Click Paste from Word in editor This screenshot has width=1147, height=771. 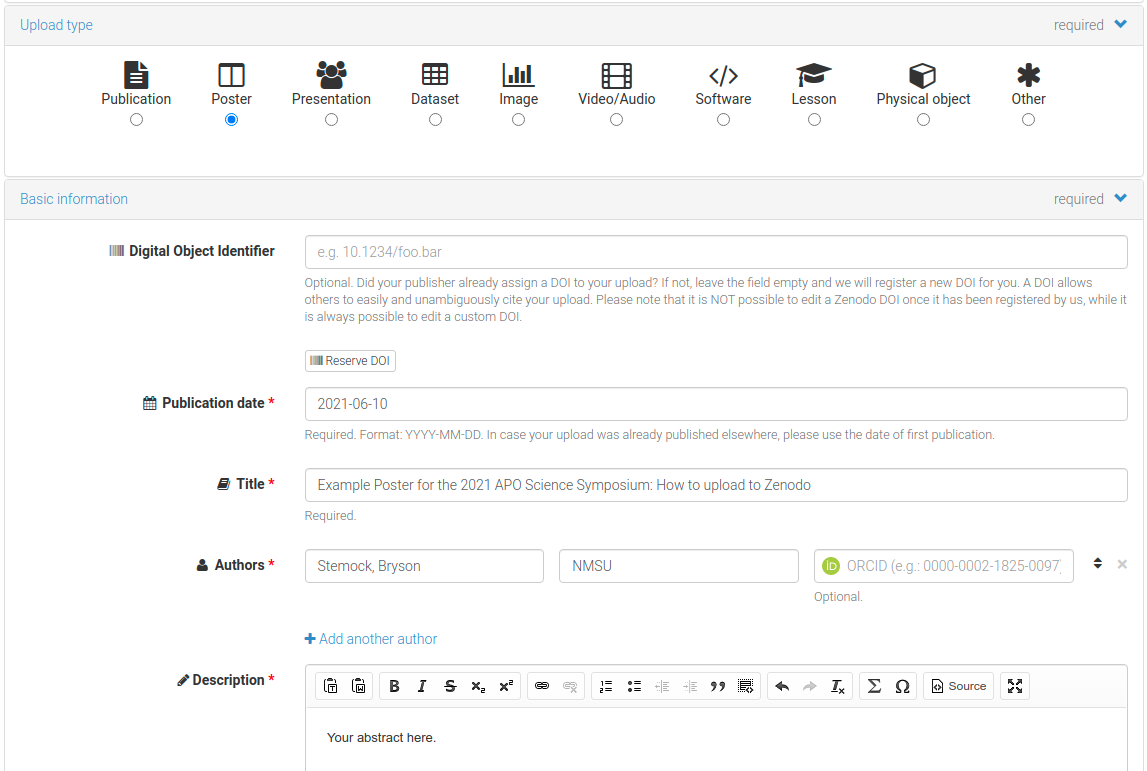[x=358, y=686]
